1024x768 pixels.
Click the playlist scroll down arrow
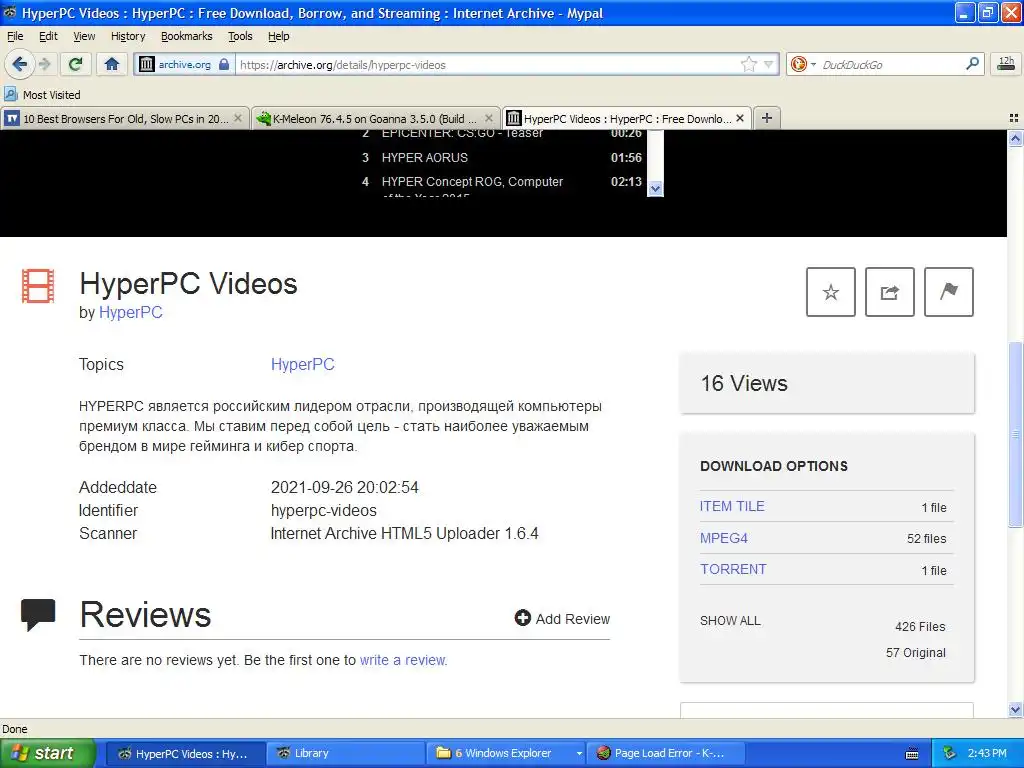click(655, 188)
